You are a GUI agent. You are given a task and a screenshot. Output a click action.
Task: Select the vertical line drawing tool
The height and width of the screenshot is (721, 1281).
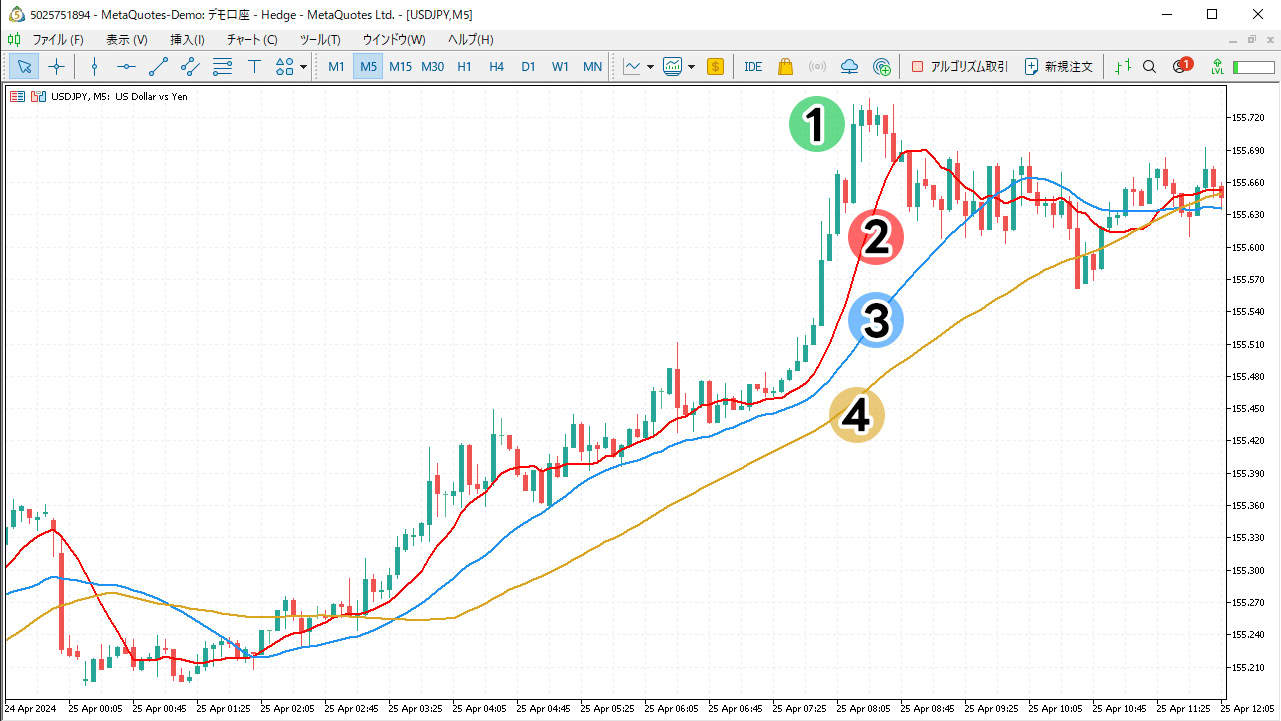[x=94, y=67]
